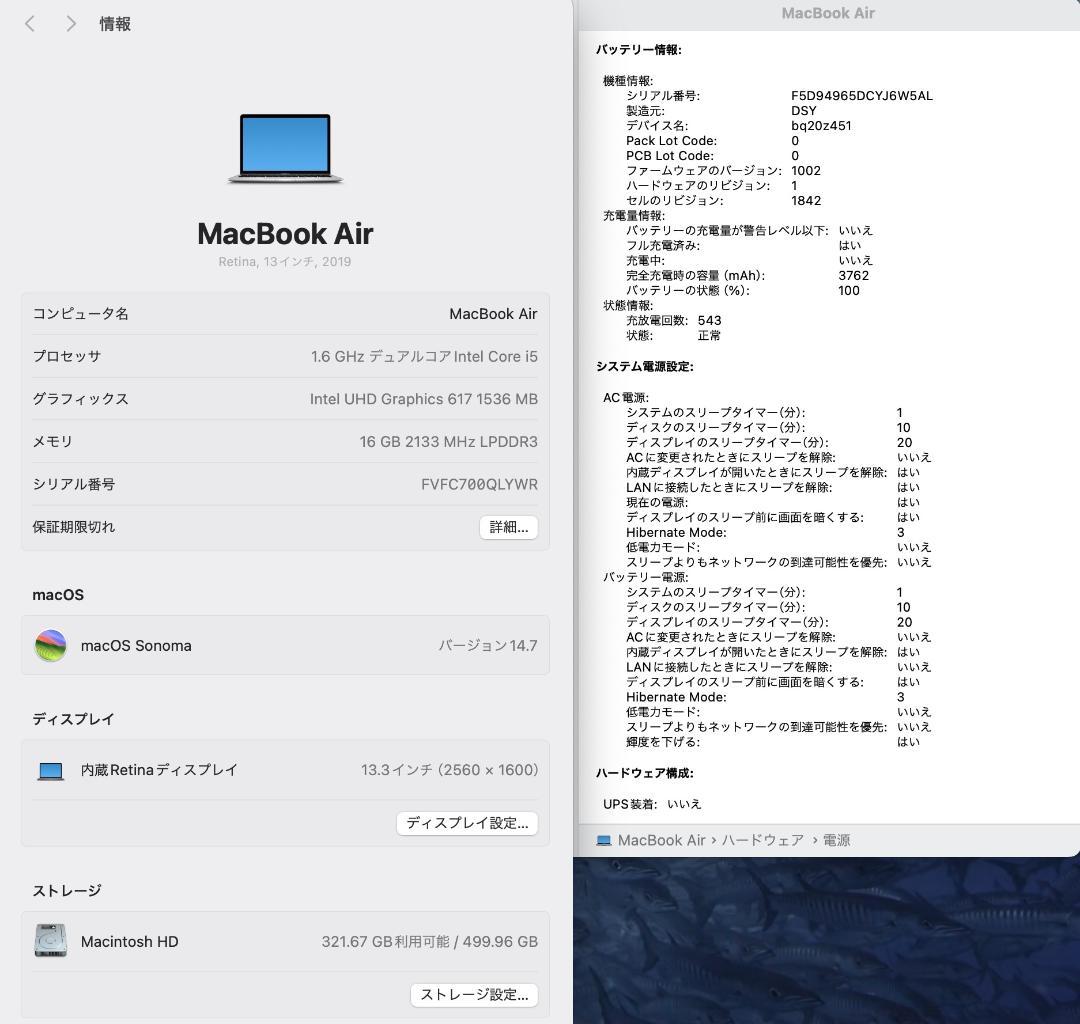
Task: Click the built-in Retina display icon
Action: click(50, 770)
